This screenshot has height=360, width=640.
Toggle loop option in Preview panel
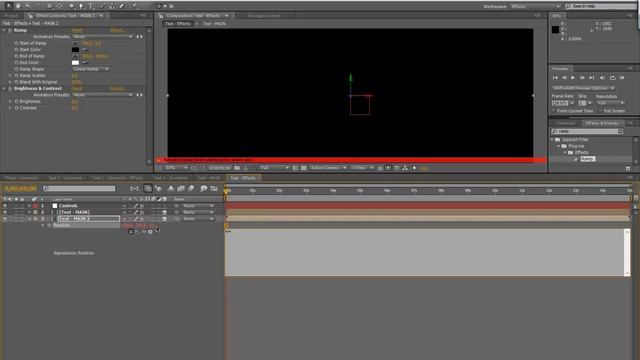tap(613, 78)
